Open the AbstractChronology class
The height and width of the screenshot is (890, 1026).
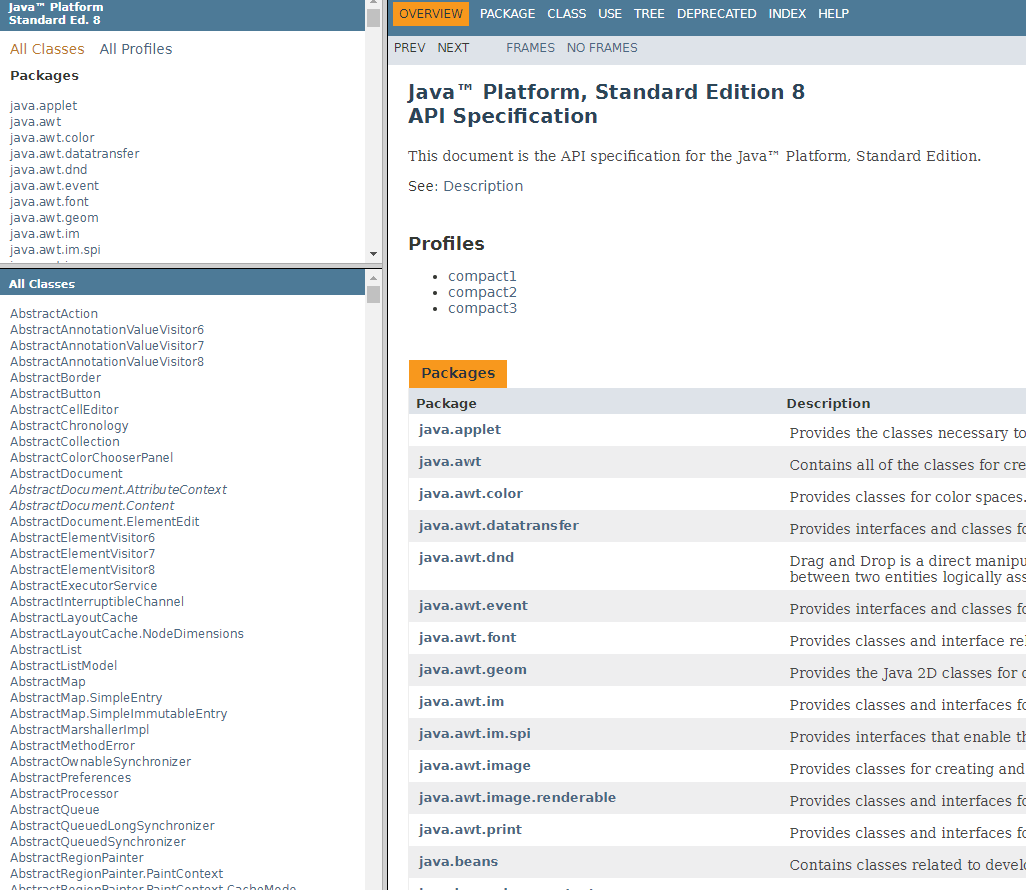point(69,426)
